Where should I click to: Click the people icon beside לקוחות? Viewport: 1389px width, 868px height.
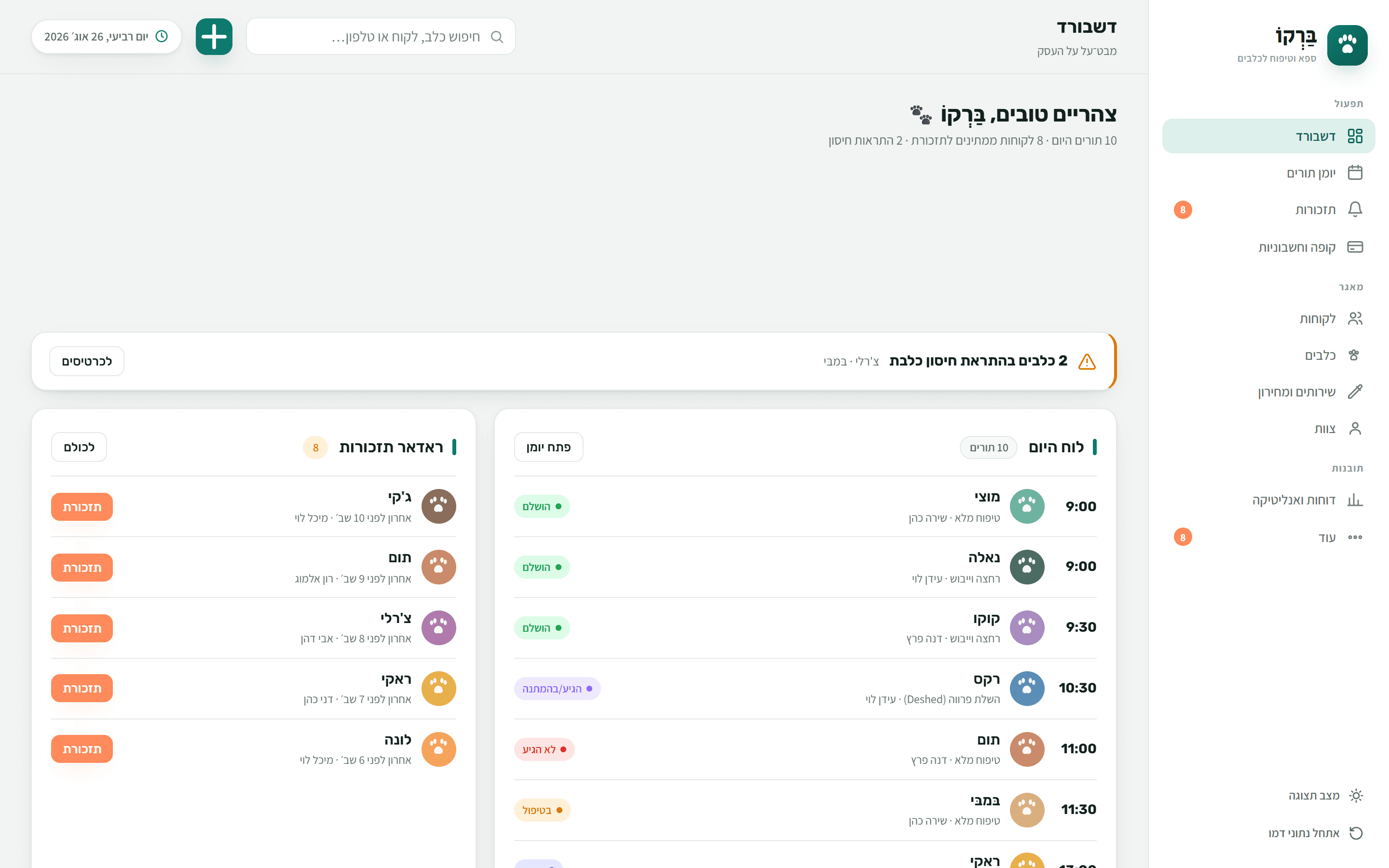pyautogui.click(x=1355, y=319)
